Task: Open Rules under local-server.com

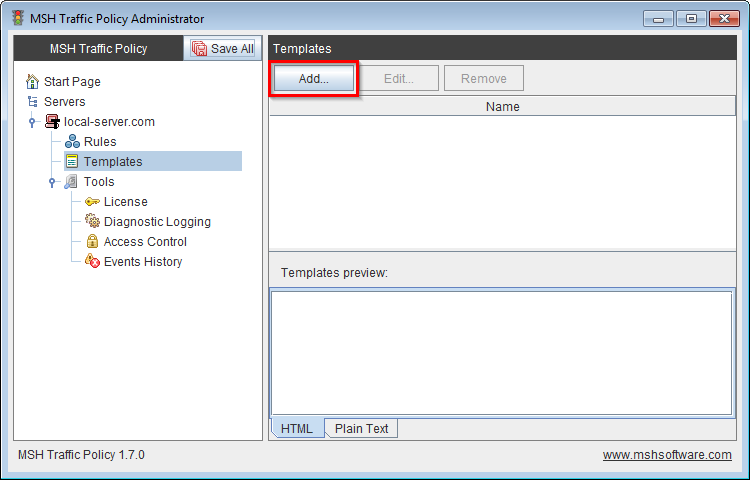Action: click(x=100, y=142)
